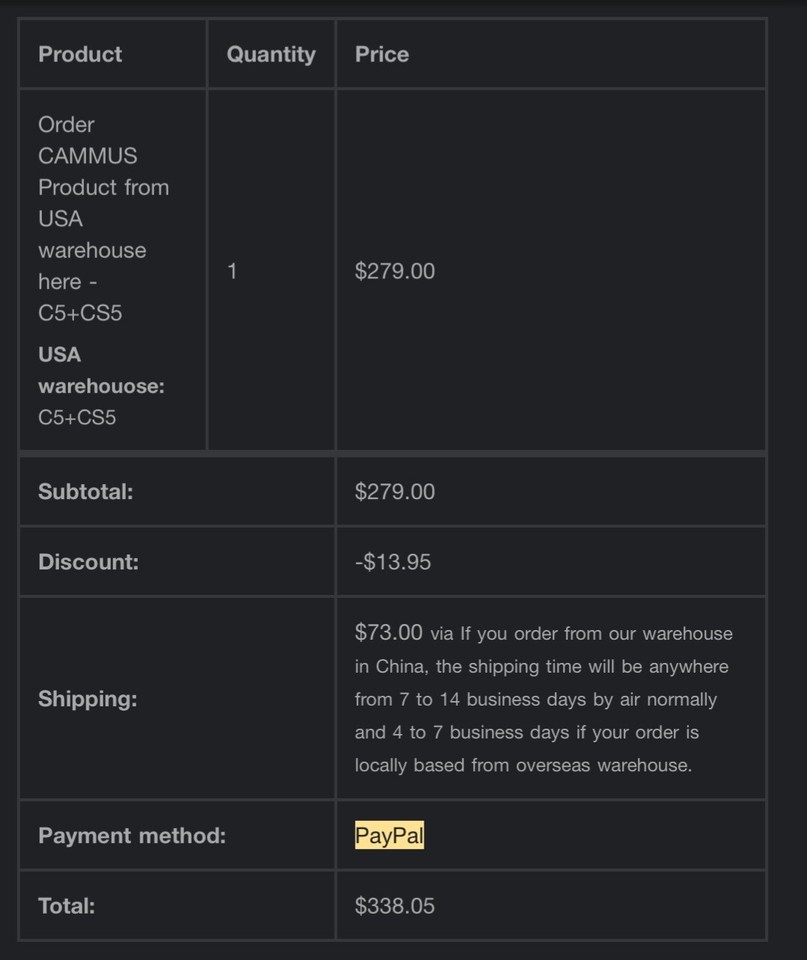Click the Quantity column header
The width and height of the screenshot is (807, 960).
coord(271,54)
